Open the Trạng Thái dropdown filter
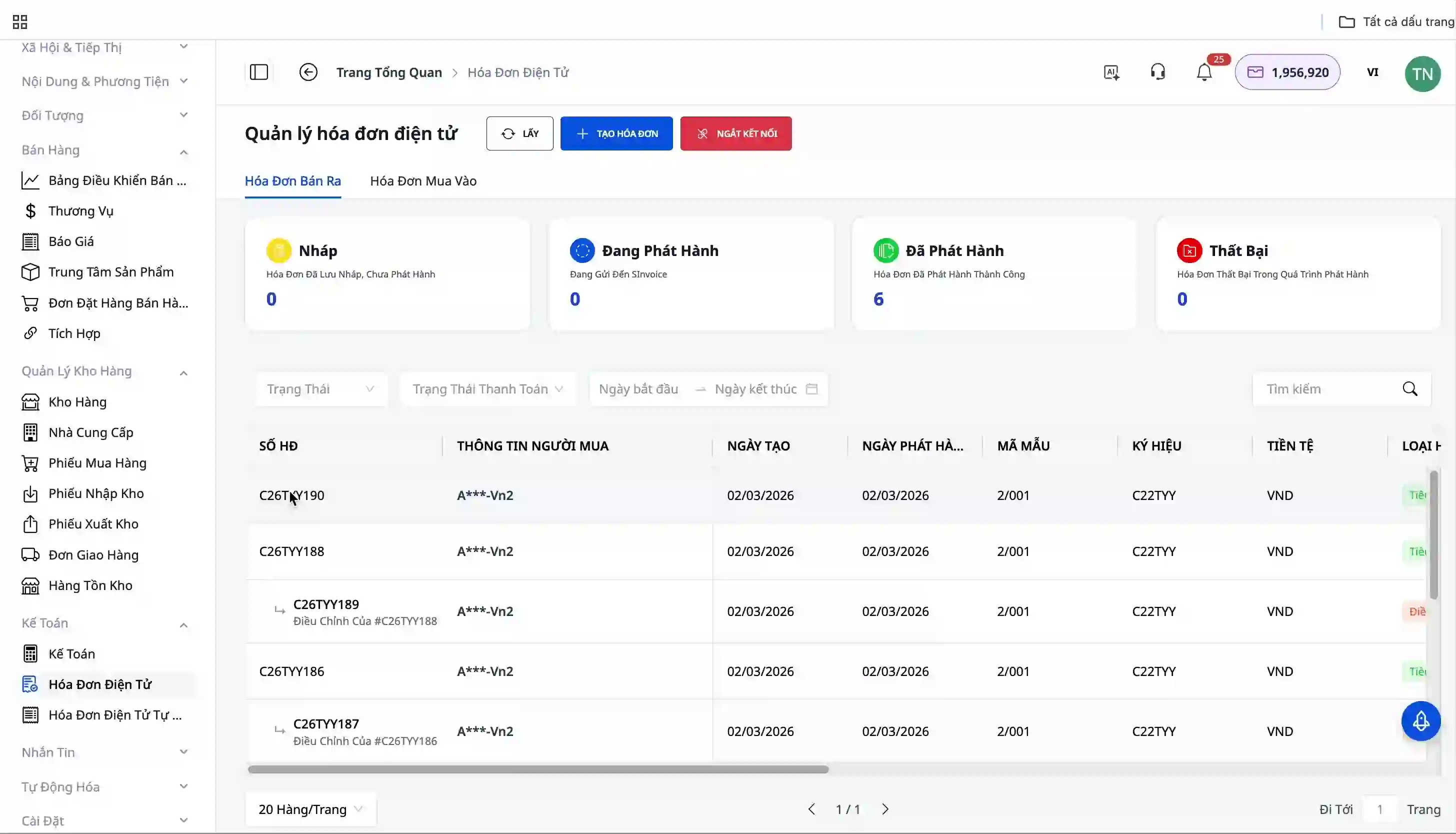 pyautogui.click(x=321, y=389)
